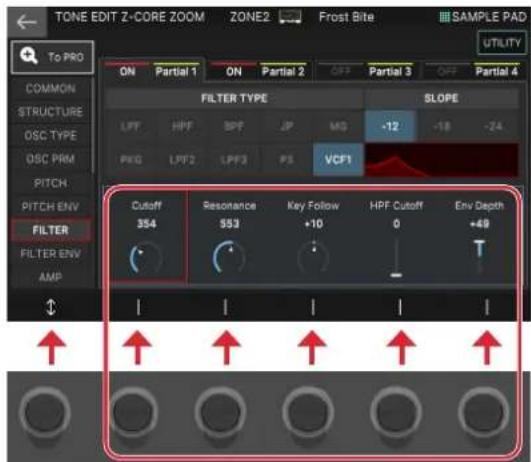
Task: Click the red filter response graph
Action: point(442,160)
